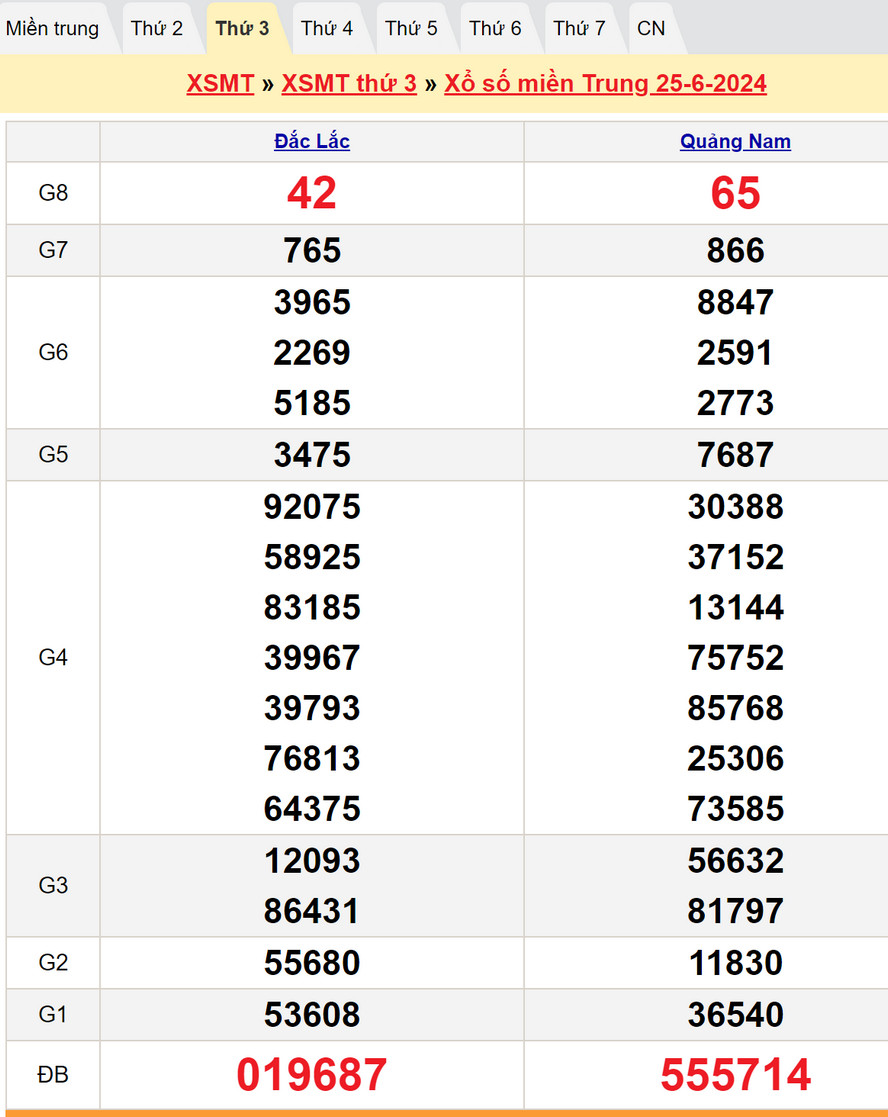
Task: Open the Quảng Nam province link
Action: (x=735, y=142)
